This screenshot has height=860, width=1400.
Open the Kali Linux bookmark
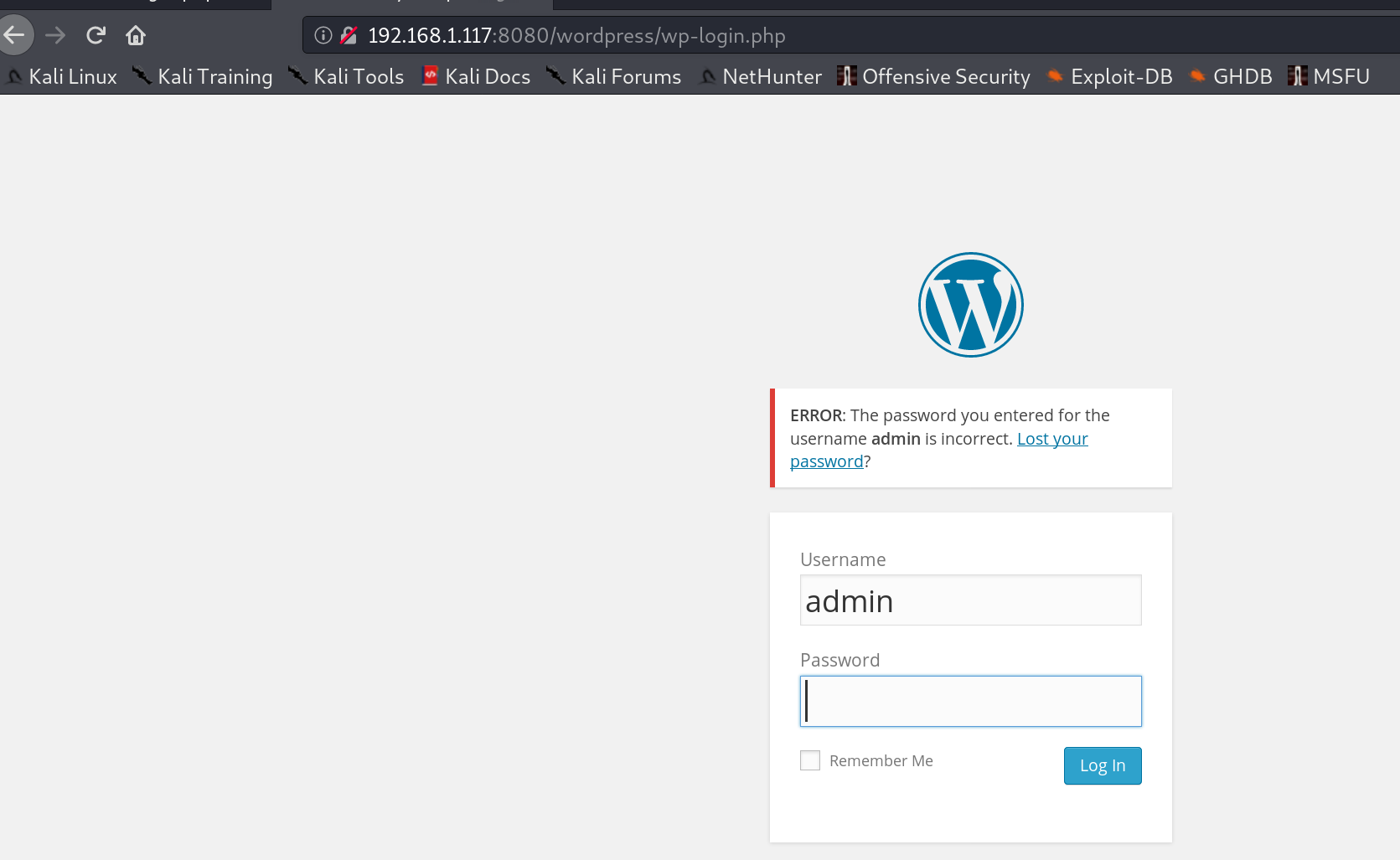point(63,76)
